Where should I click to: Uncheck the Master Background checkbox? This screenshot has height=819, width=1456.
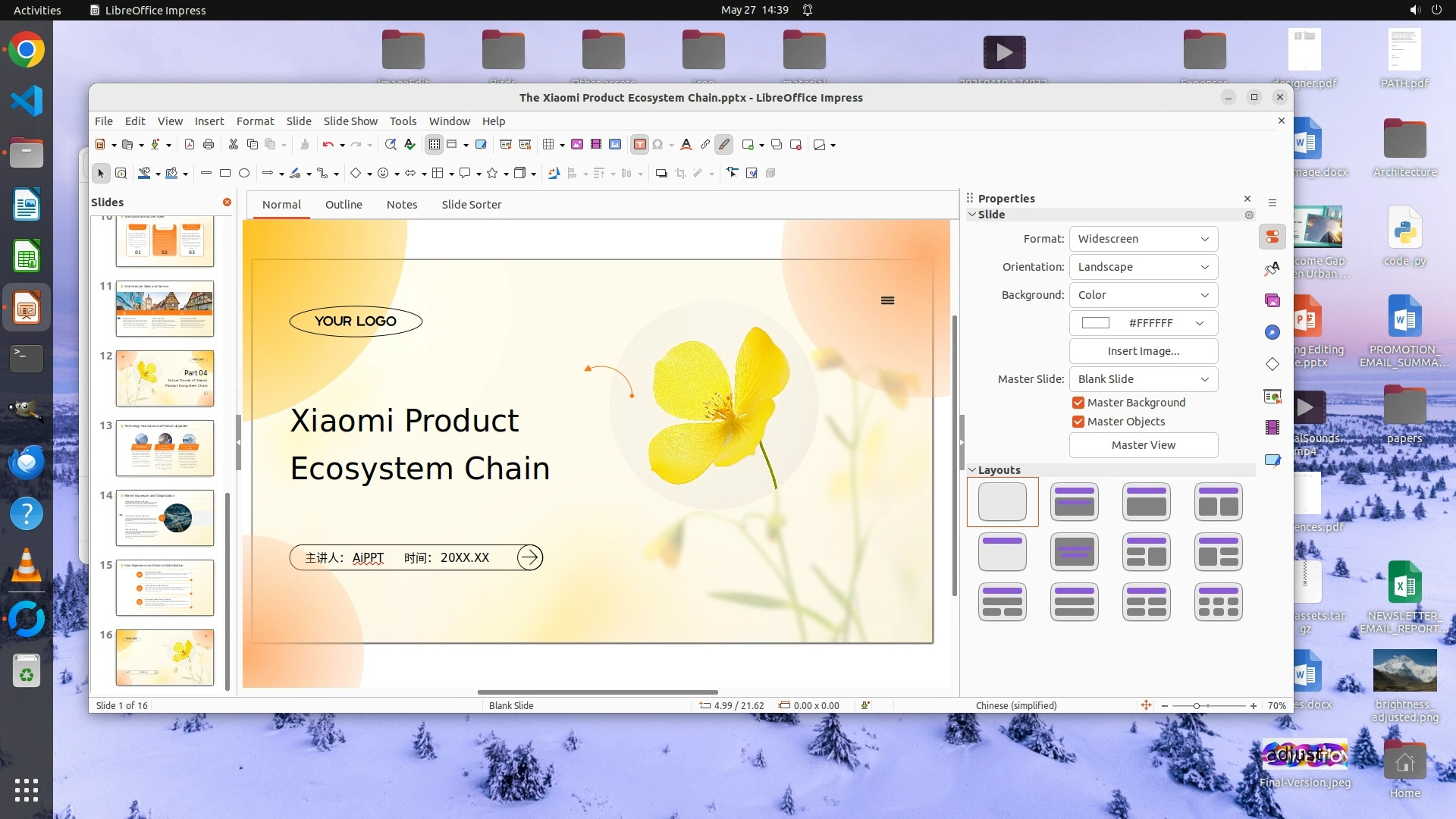coord(1078,403)
